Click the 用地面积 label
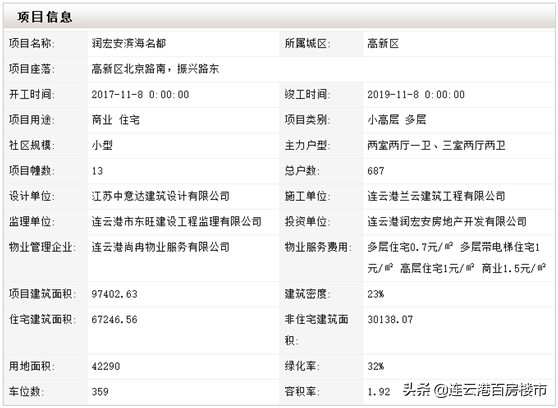Image resolution: width=558 pixels, height=408 pixels. coord(32,366)
